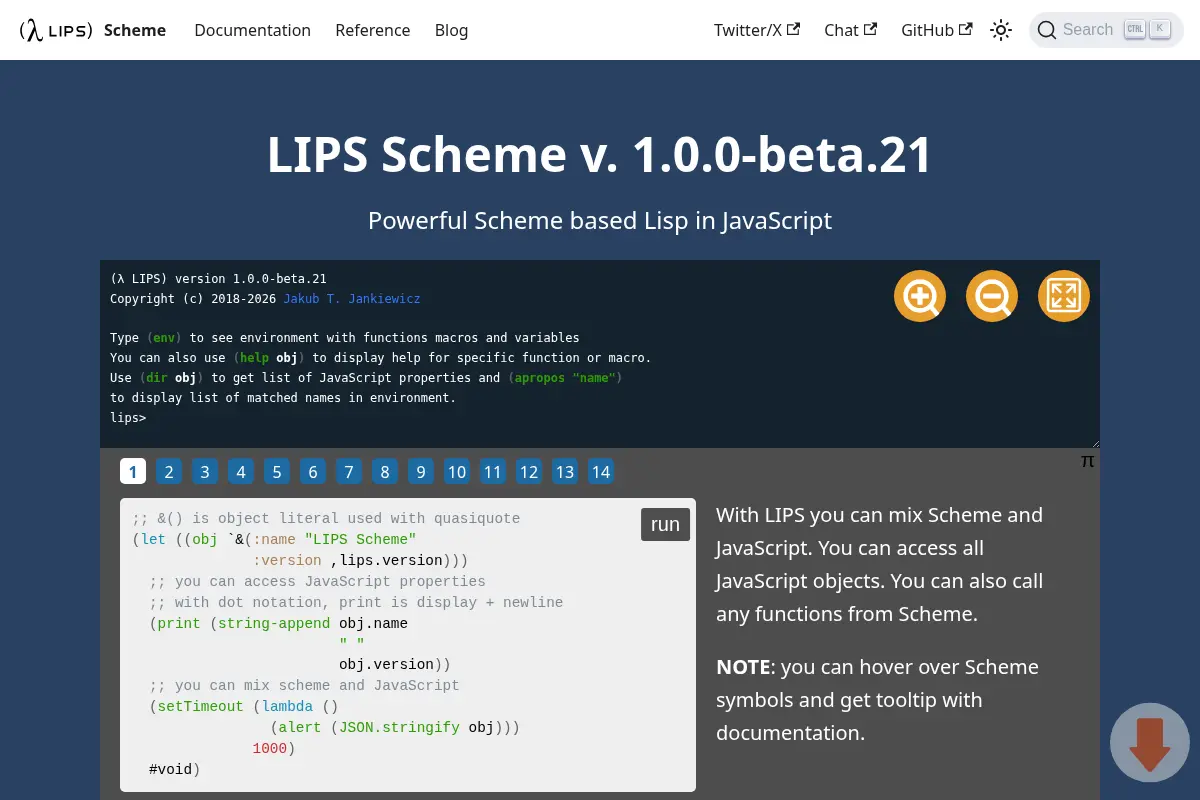Select example page 5

pyautogui.click(x=277, y=471)
